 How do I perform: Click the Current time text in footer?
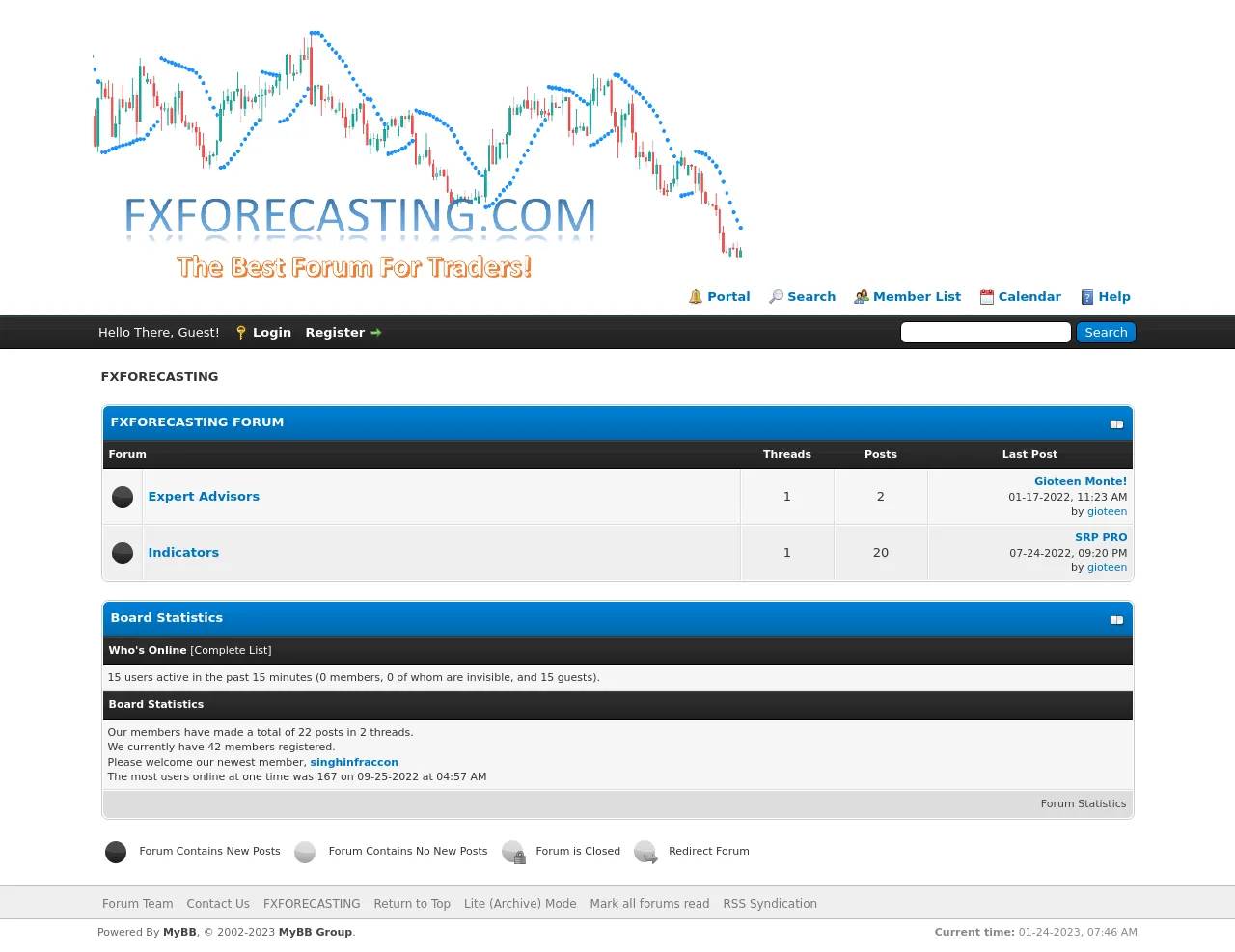[x=1036, y=933]
